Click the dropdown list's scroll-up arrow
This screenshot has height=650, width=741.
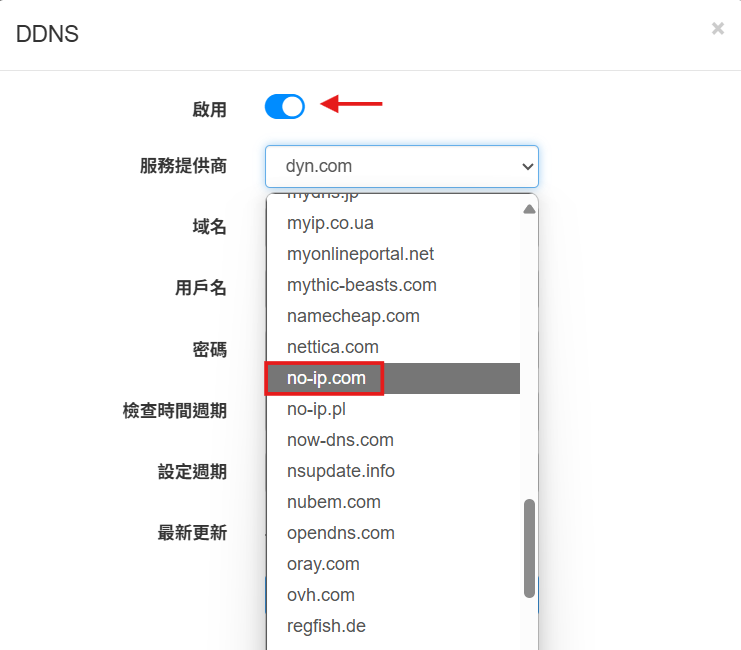click(x=529, y=209)
